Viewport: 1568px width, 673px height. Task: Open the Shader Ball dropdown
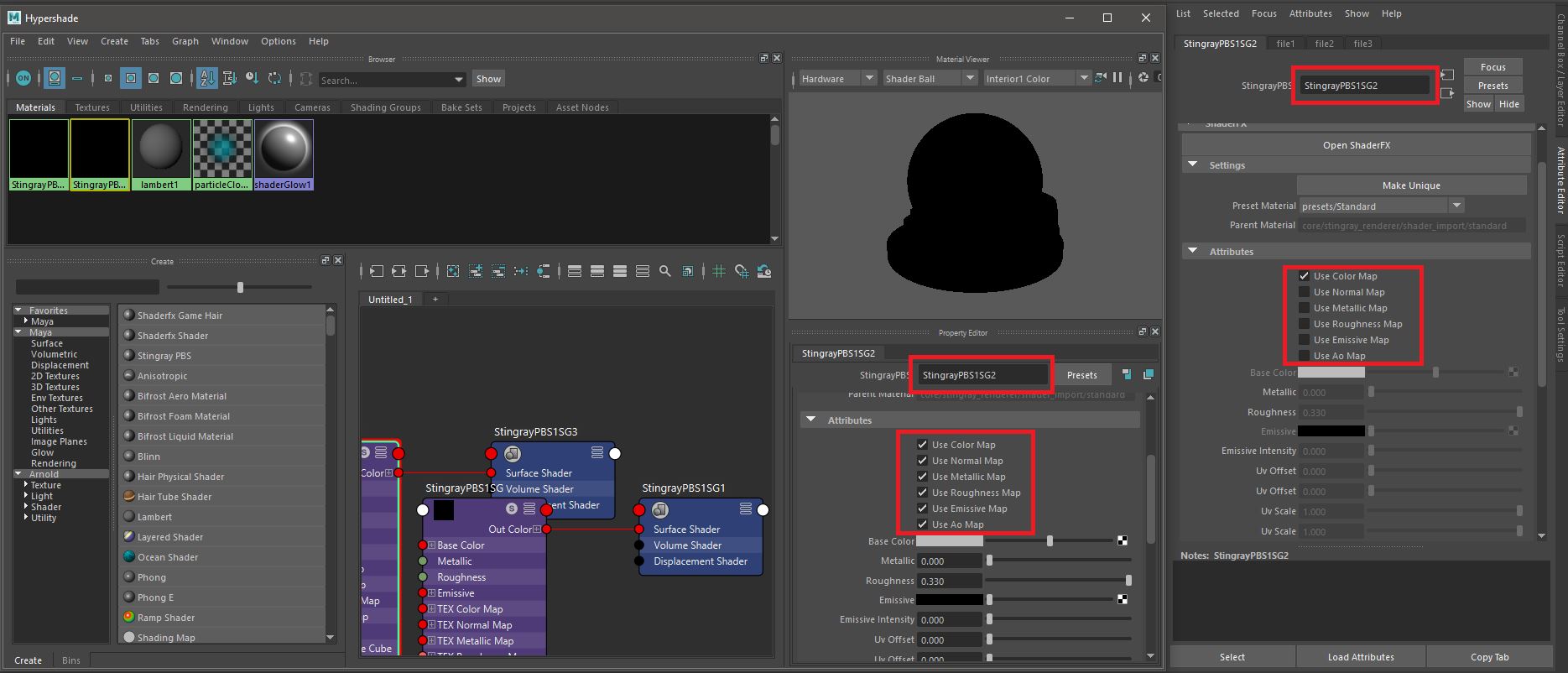pyautogui.click(x=930, y=79)
